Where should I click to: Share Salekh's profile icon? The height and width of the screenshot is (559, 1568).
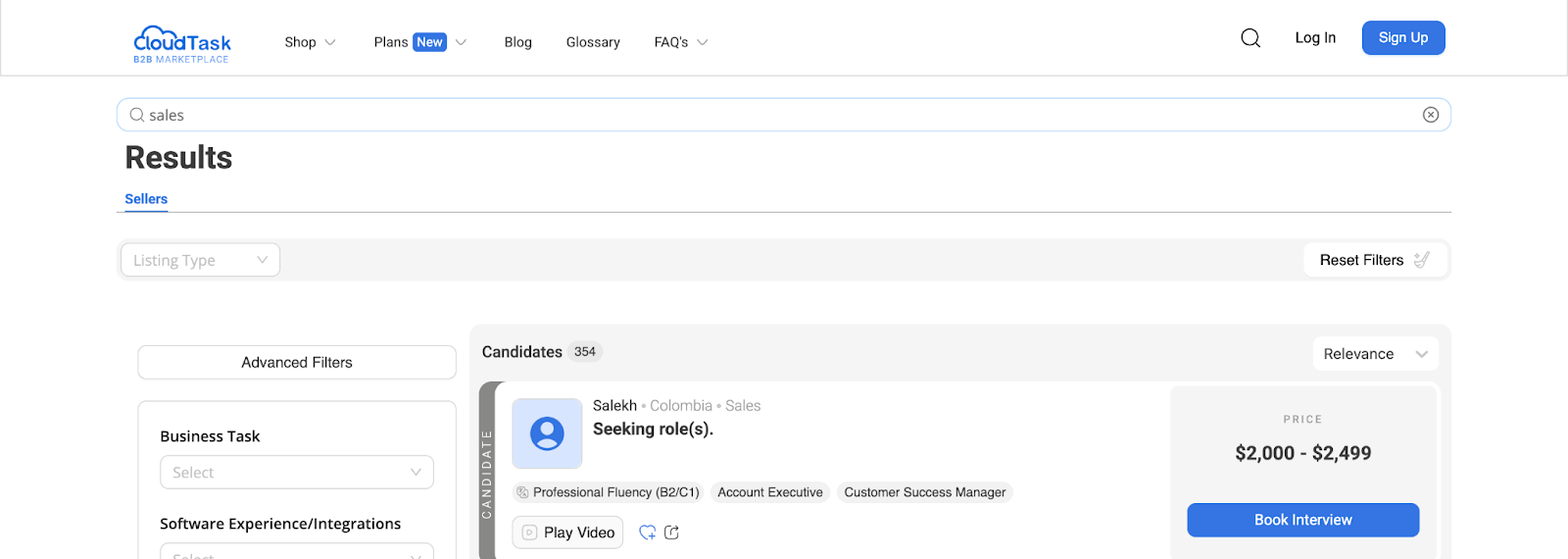(x=671, y=533)
